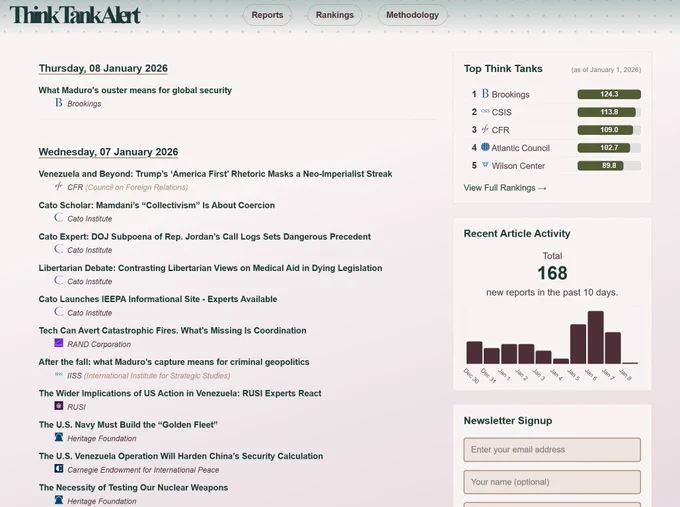This screenshot has width=680, height=507.
Task: Click Cato icon under DOJ Subpoena article
Action: (x=59, y=249)
